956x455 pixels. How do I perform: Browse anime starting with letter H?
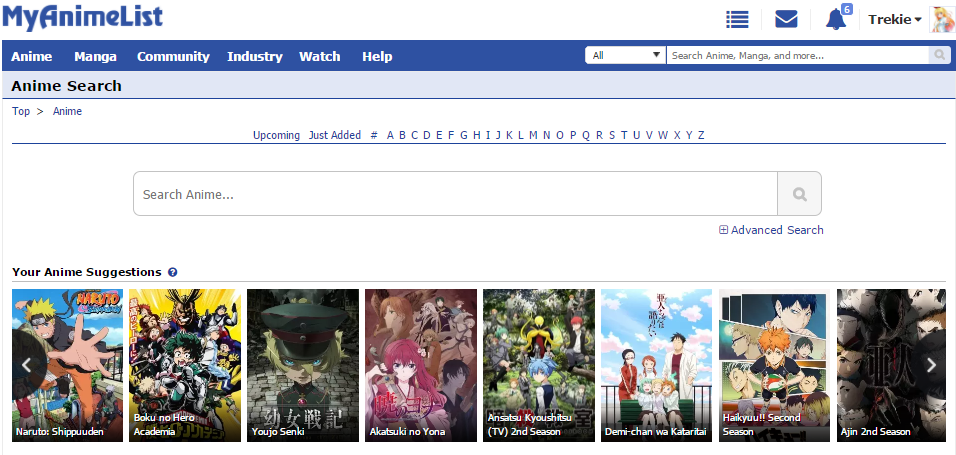coord(477,135)
